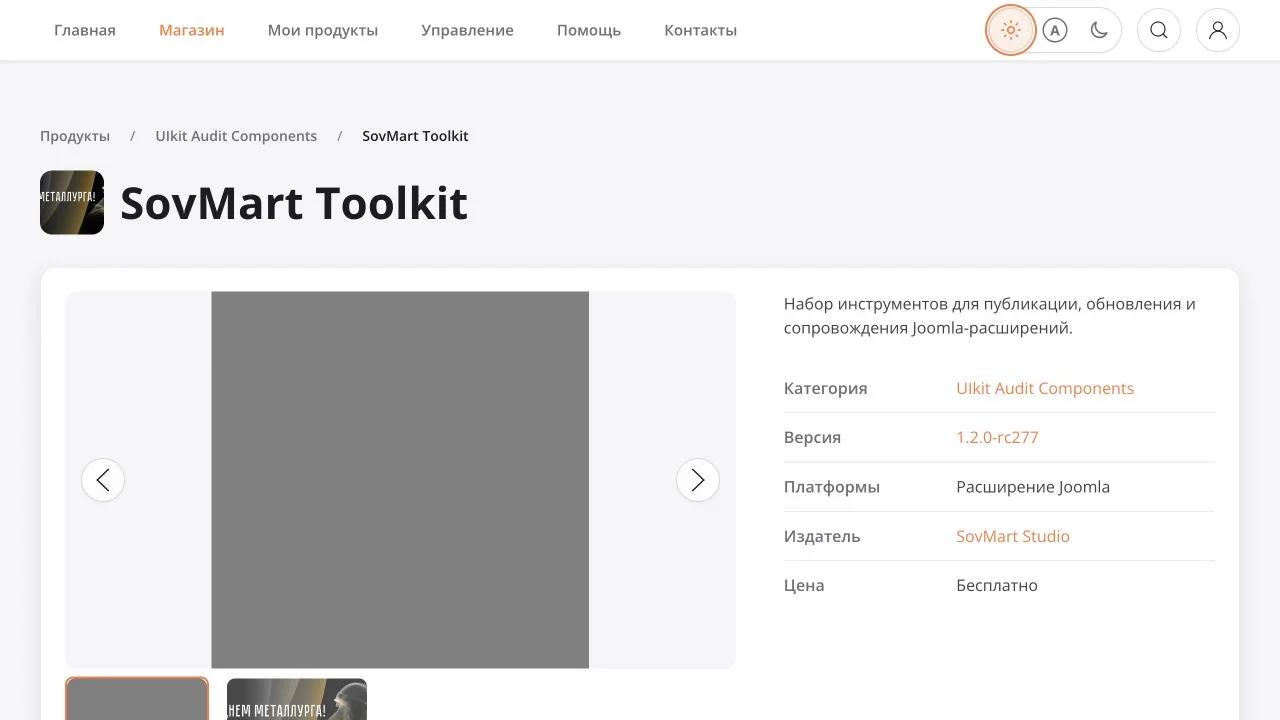Select the first gray gallery thumbnail
1280x720 pixels.
(137, 699)
